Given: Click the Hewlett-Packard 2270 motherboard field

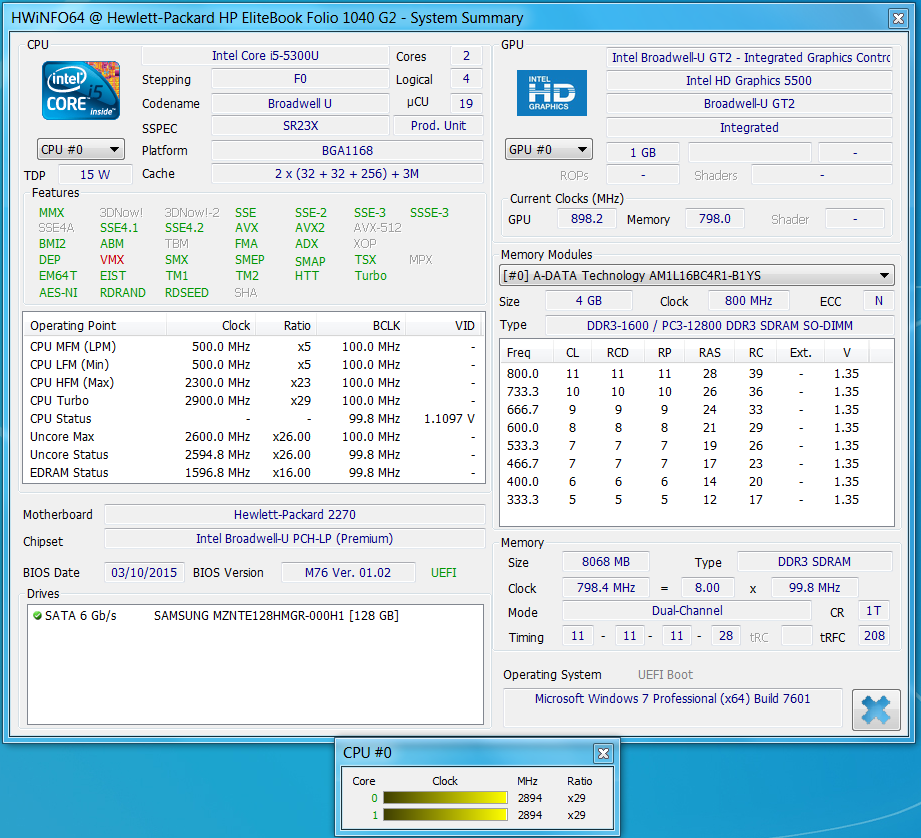Looking at the screenshot, I should click(x=294, y=514).
